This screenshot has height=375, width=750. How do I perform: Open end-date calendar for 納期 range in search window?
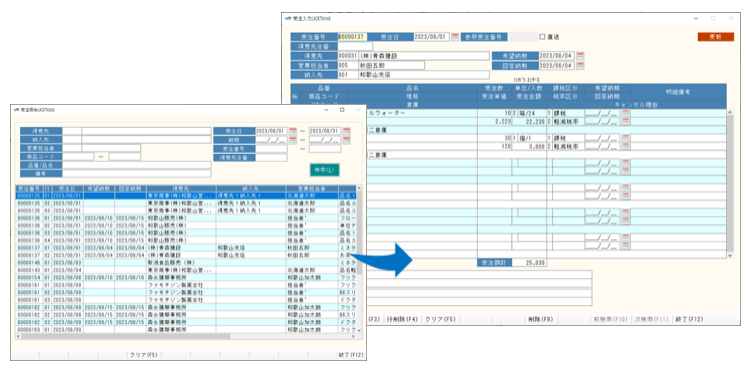pos(347,140)
